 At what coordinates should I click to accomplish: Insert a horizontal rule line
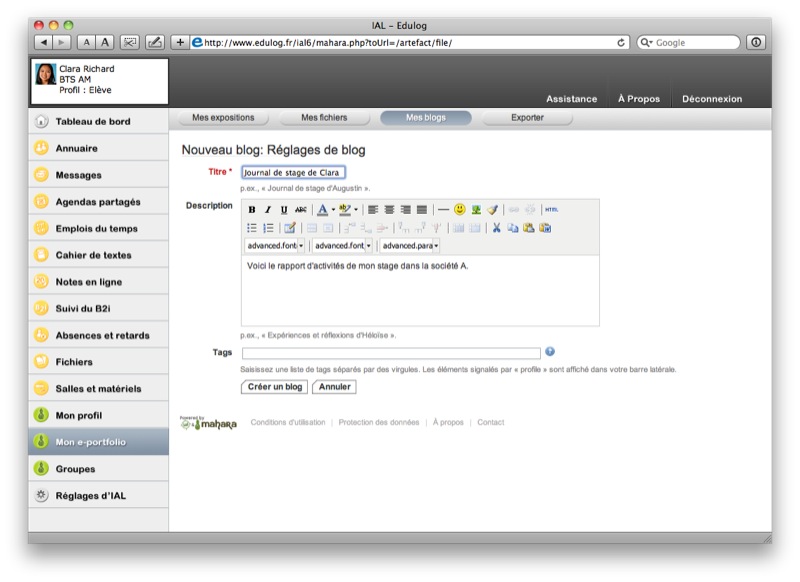(443, 210)
